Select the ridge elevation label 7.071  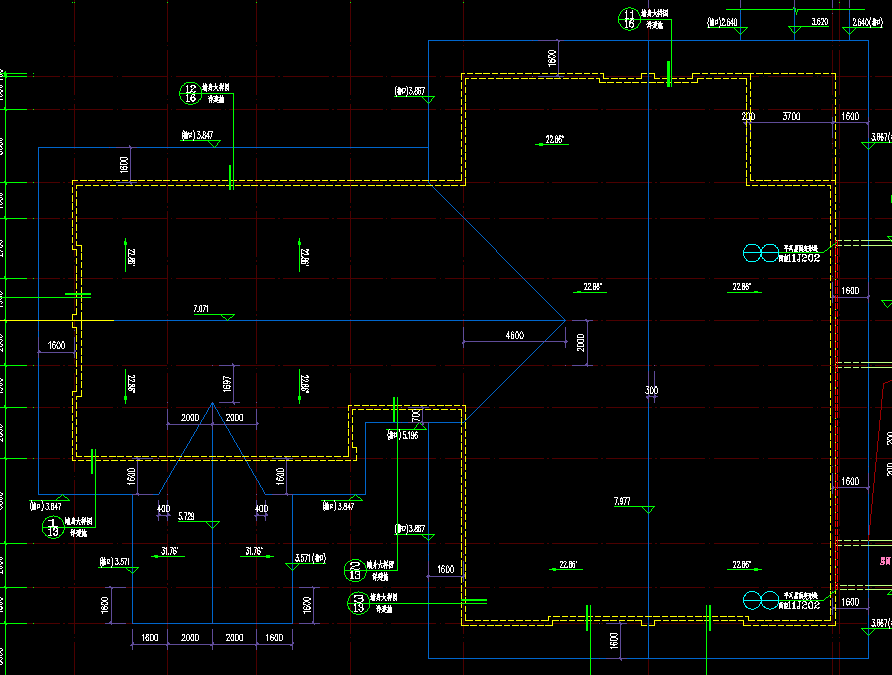[201, 309]
